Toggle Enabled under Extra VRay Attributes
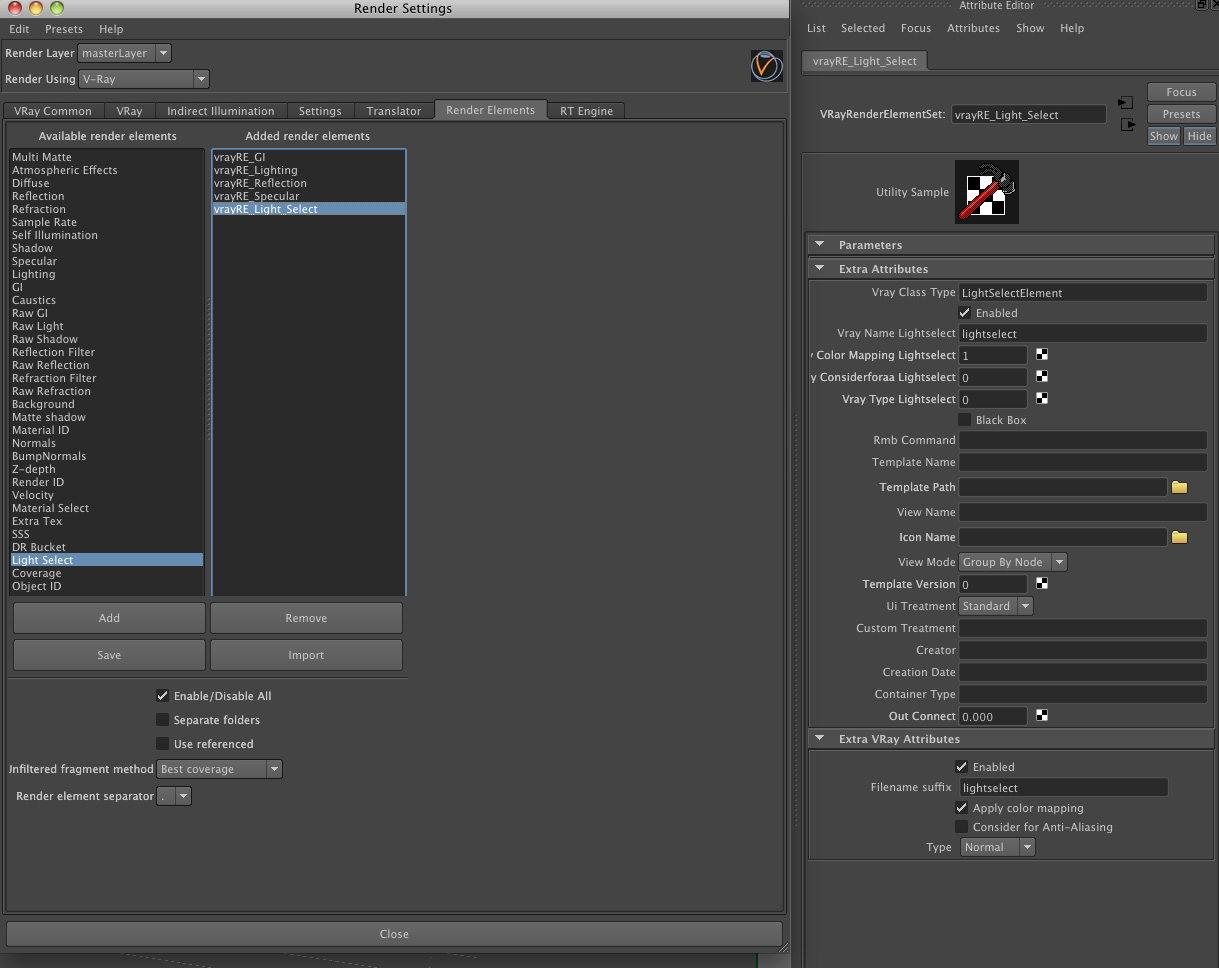This screenshot has height=968, width=1219. (961, 767)
